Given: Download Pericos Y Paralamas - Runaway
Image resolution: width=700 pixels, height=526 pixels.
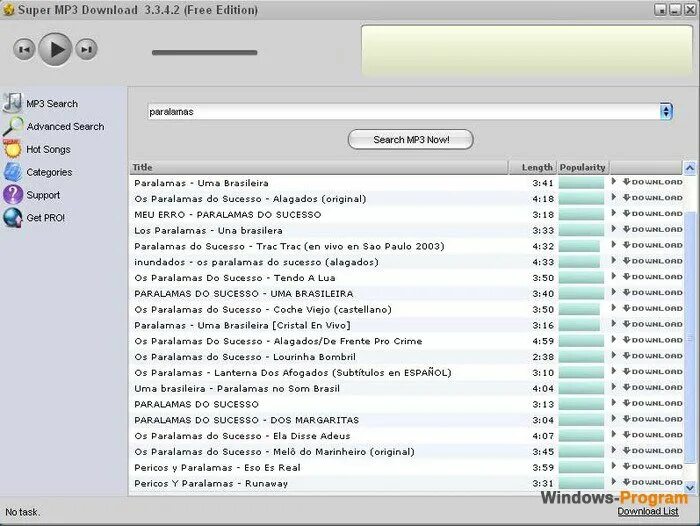Looking at the screenshot, I should click(652, 483).
